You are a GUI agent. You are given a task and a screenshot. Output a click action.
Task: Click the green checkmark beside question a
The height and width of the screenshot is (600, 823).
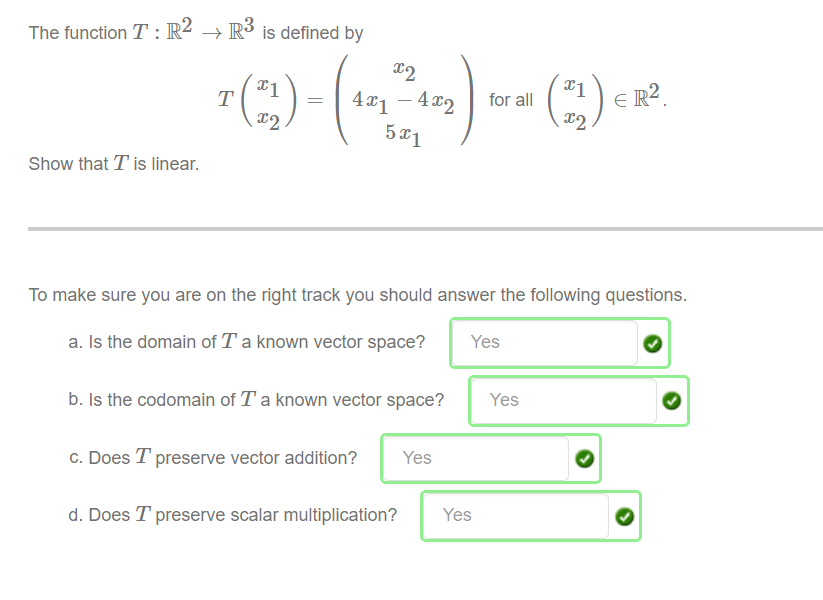(x=653, y=343)
